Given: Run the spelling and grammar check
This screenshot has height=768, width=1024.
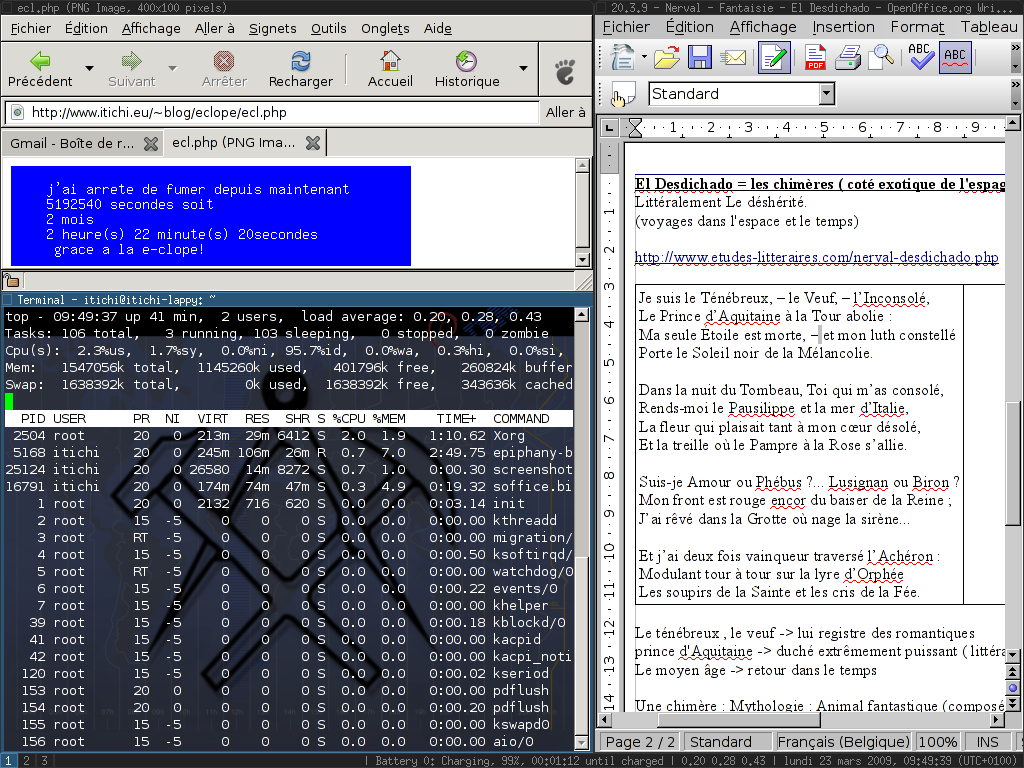Looking at the screenshot, I should [x=921, y=57].
